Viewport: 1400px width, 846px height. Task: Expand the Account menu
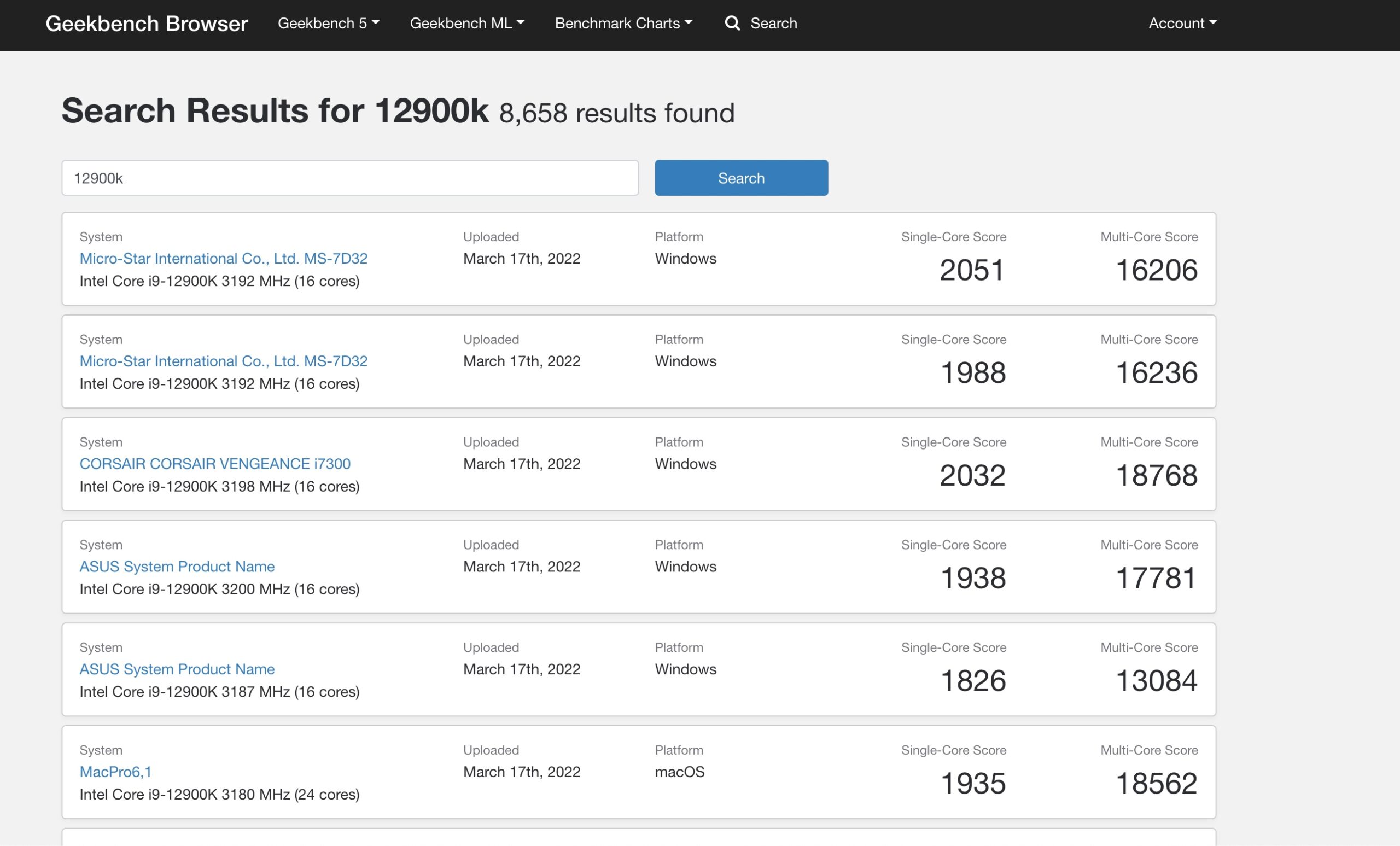pos(1182,24)
